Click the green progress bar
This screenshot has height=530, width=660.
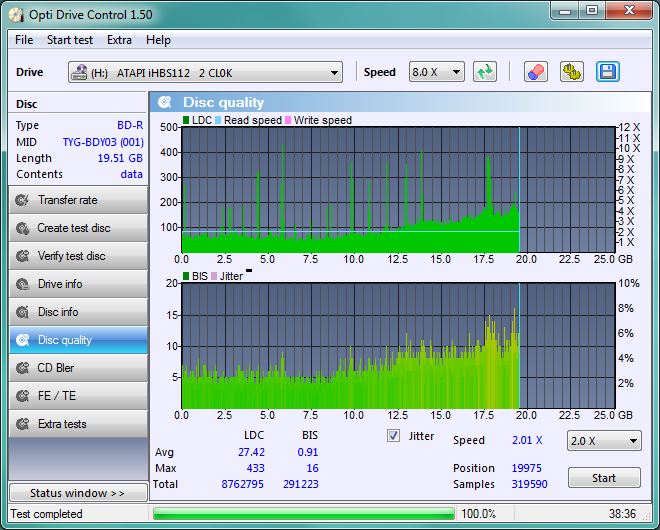click(304, 514)
